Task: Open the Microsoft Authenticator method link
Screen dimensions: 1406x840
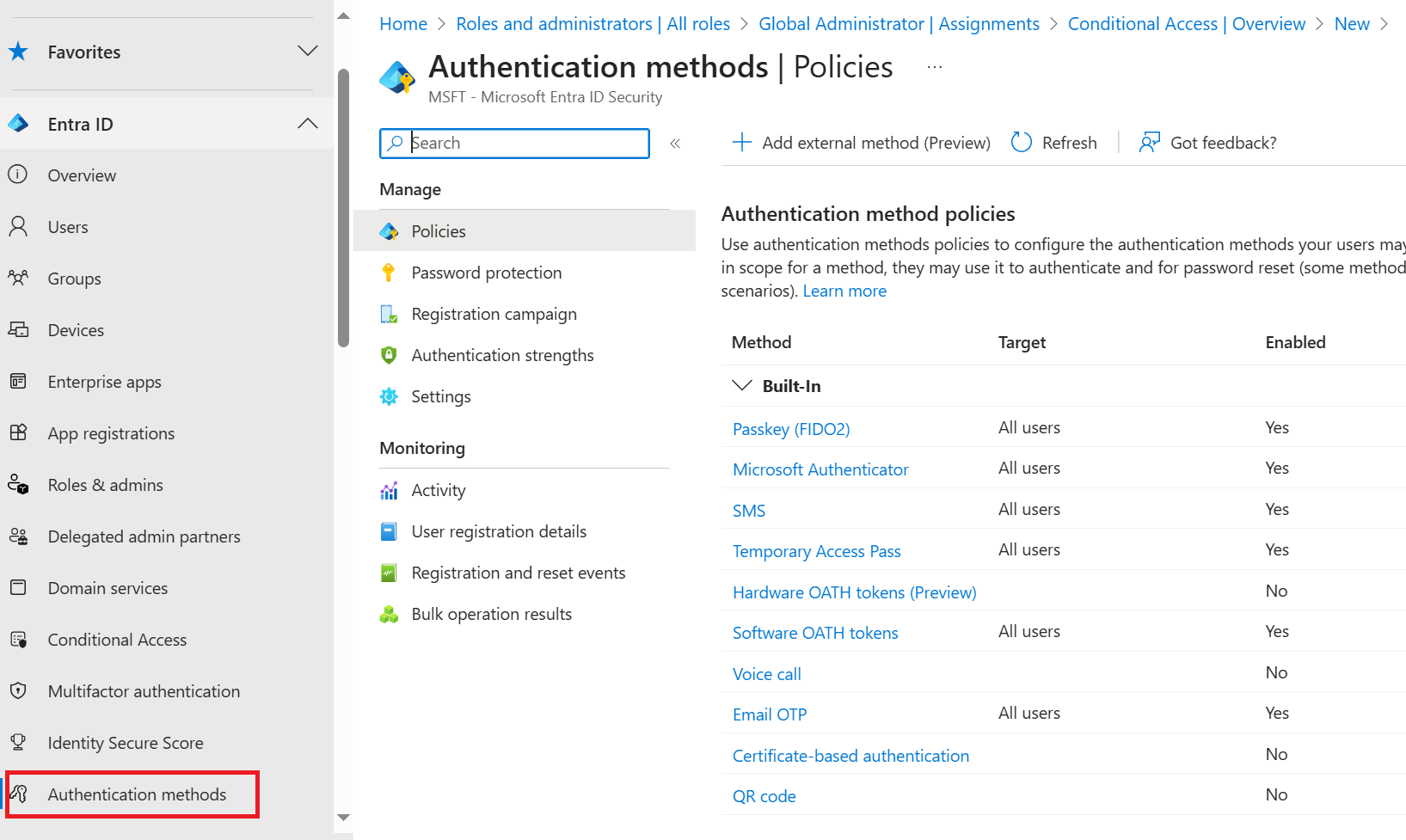Action: pyautogui.click(x=820, y=469)
